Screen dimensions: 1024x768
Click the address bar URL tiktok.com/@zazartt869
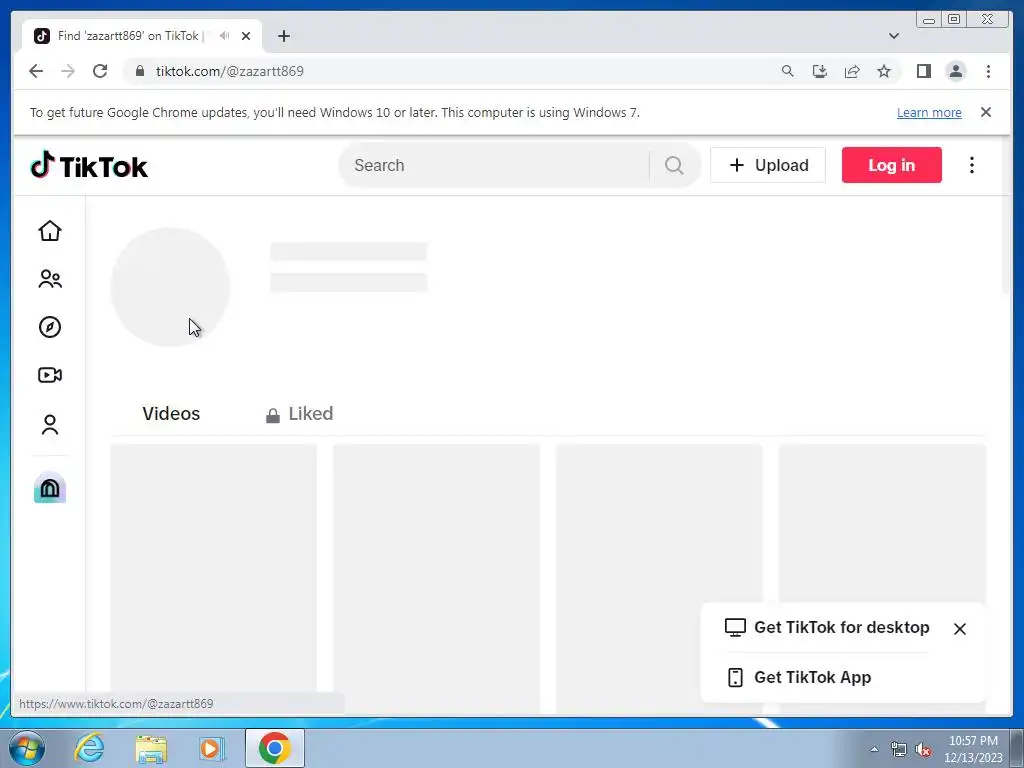point(230,71)
